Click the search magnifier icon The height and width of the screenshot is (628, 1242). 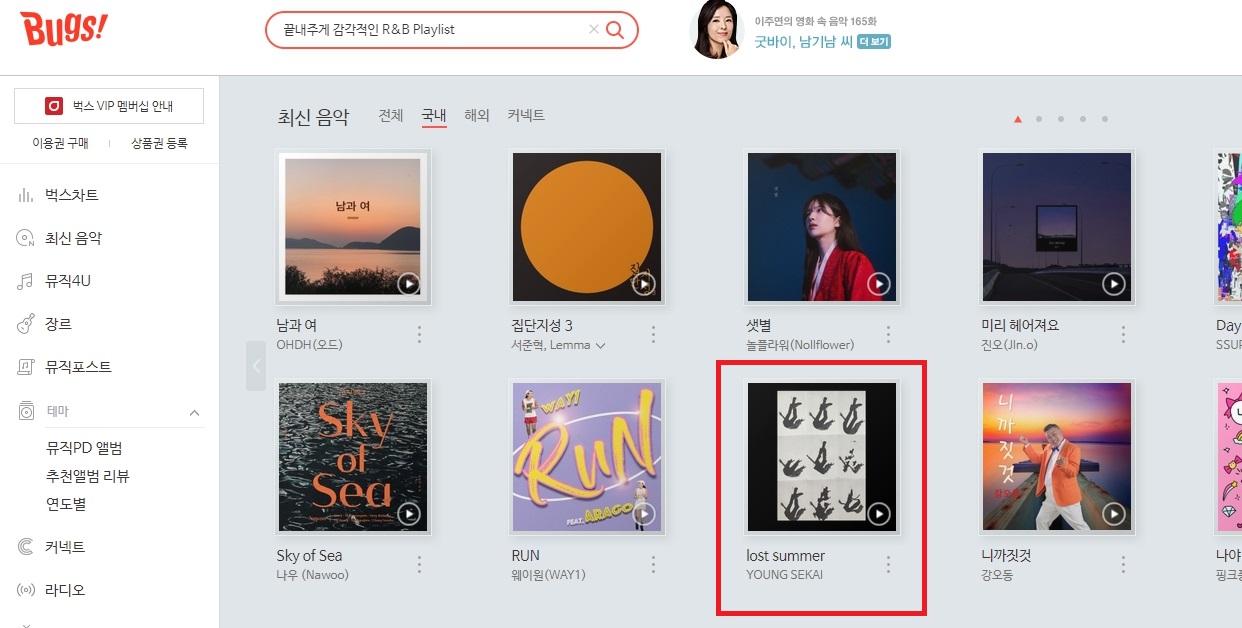coord(615,30)
